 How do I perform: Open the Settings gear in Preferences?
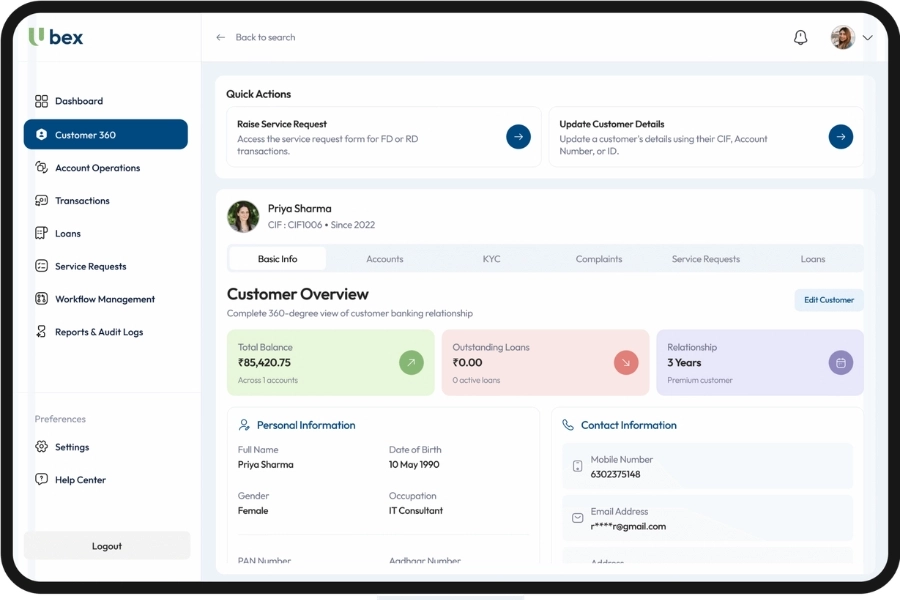[x=41, y=447]
